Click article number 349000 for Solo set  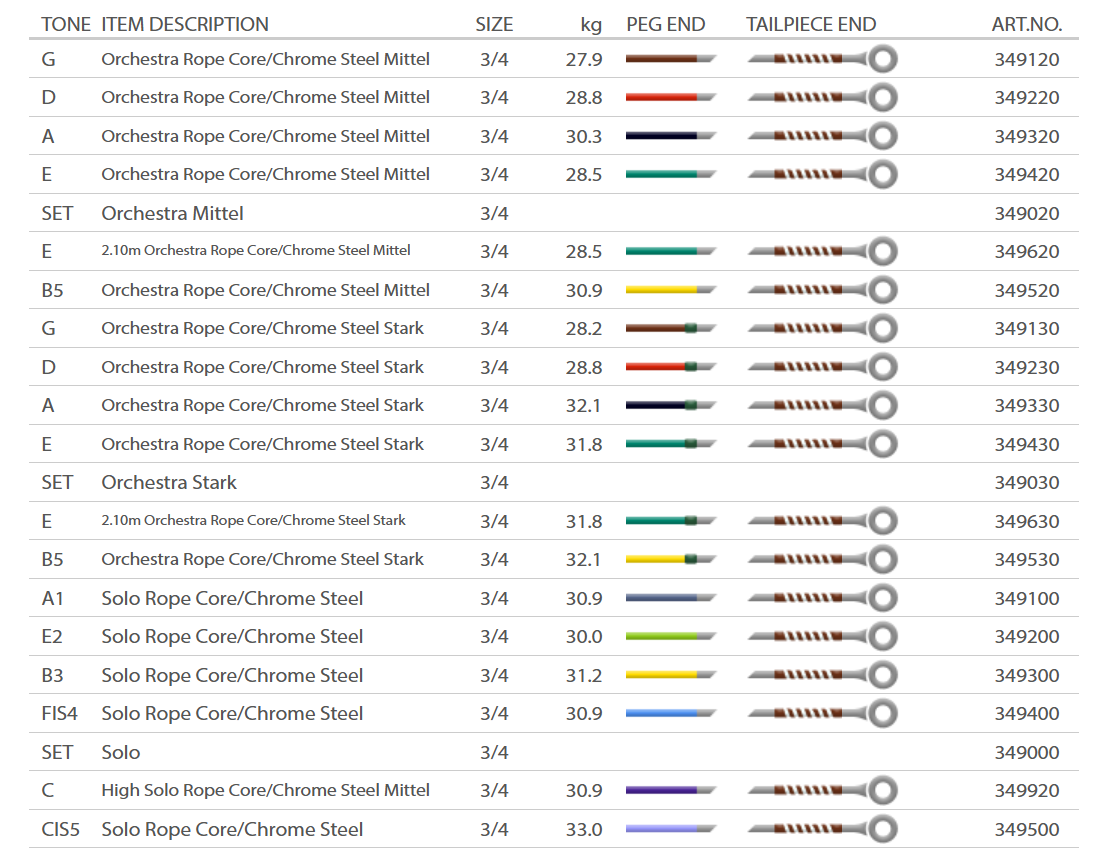tap(1027, 753)
